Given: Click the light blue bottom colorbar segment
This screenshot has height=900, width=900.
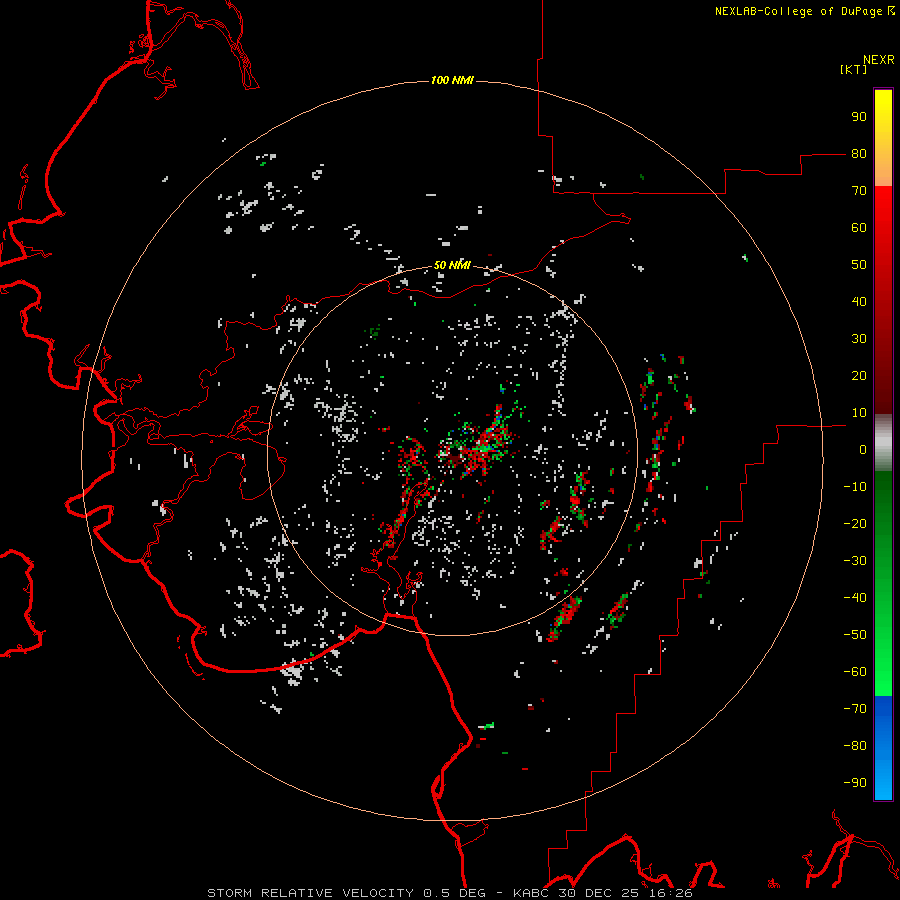Looking at the screenshot, I should [x=883, y=778].
